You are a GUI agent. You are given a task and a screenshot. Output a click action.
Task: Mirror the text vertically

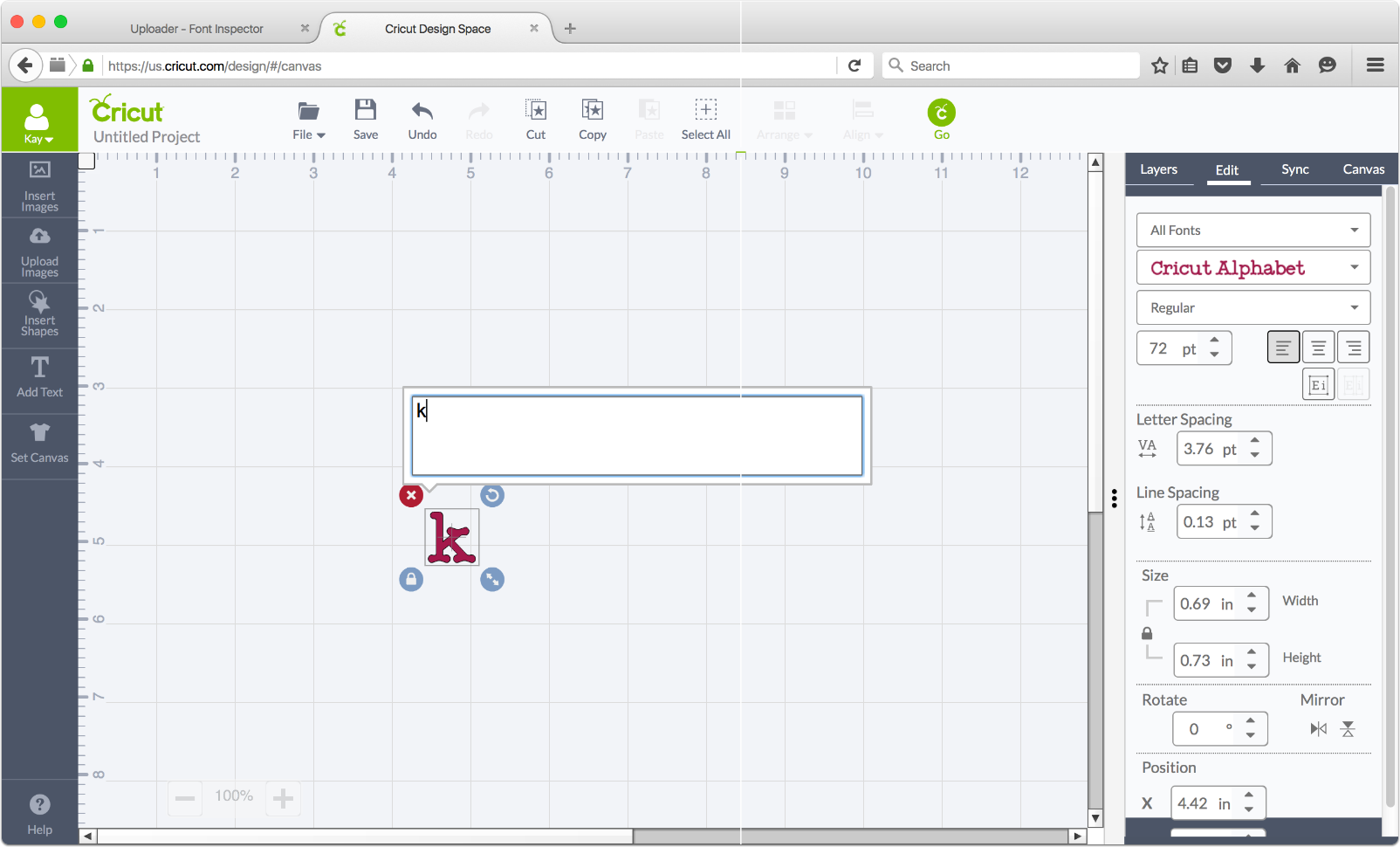1349,729
